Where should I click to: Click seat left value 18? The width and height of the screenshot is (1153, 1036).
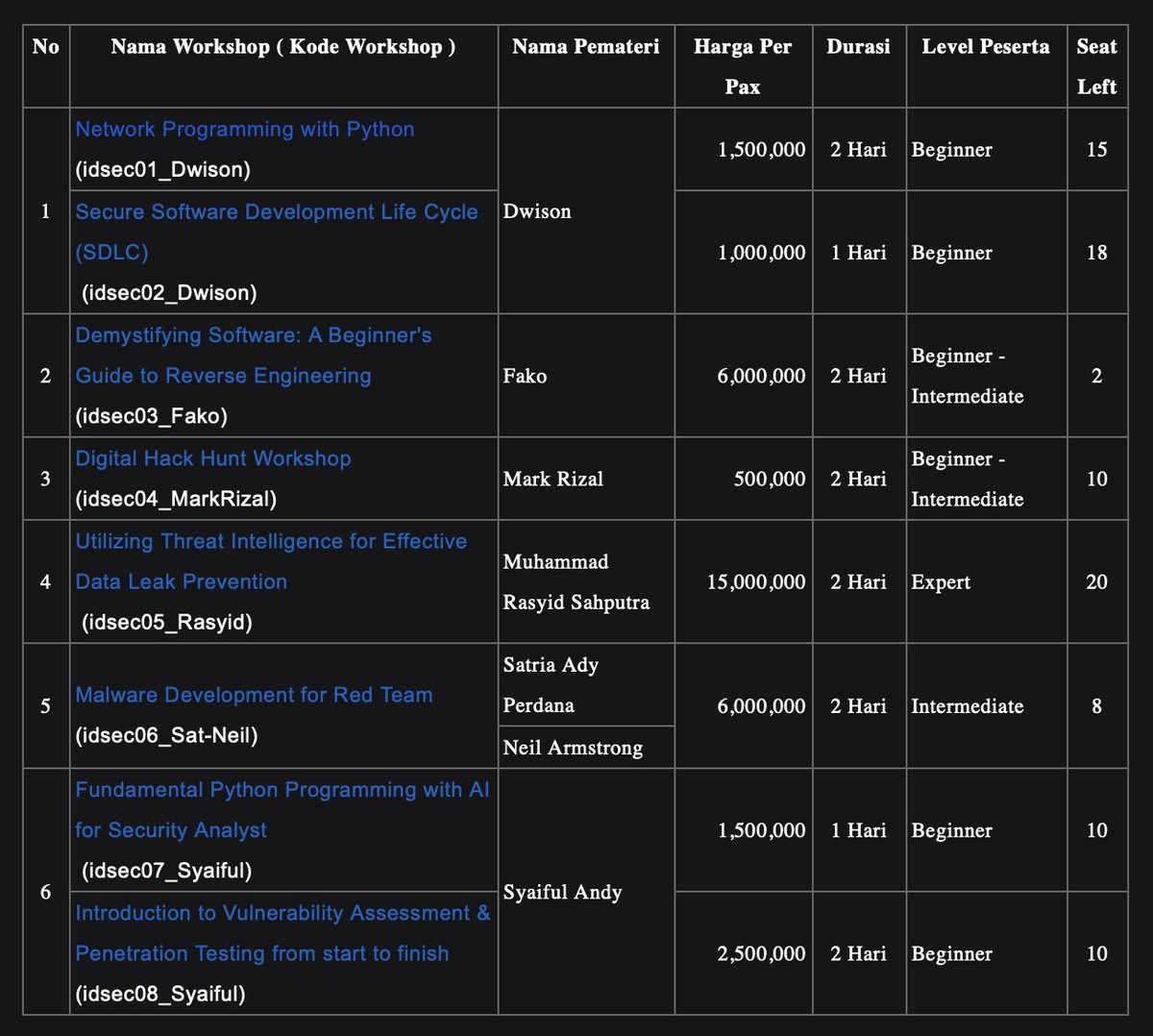click(x=1096, y=253)
